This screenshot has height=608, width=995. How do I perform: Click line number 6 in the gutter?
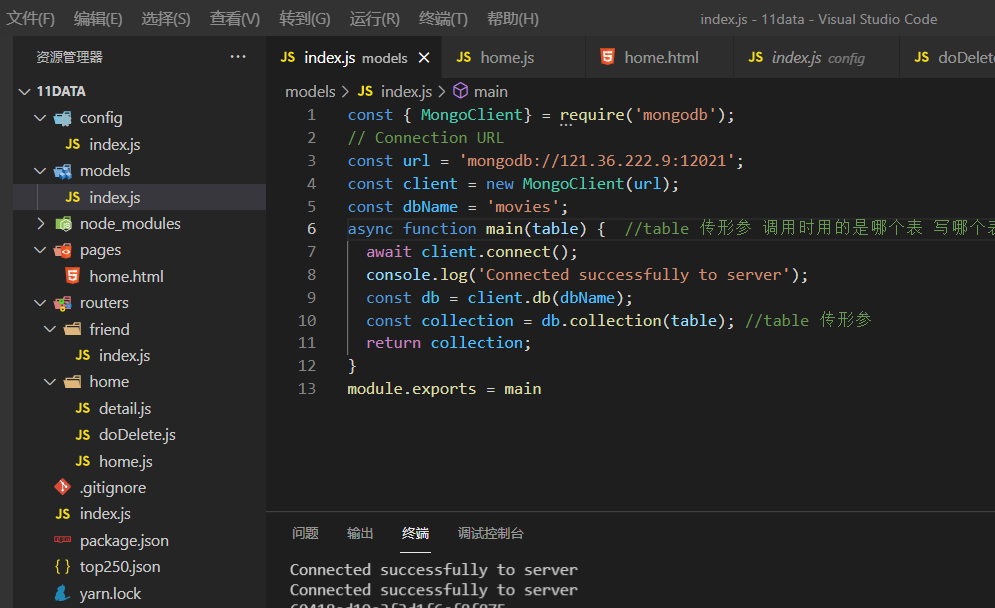[311, 228]
